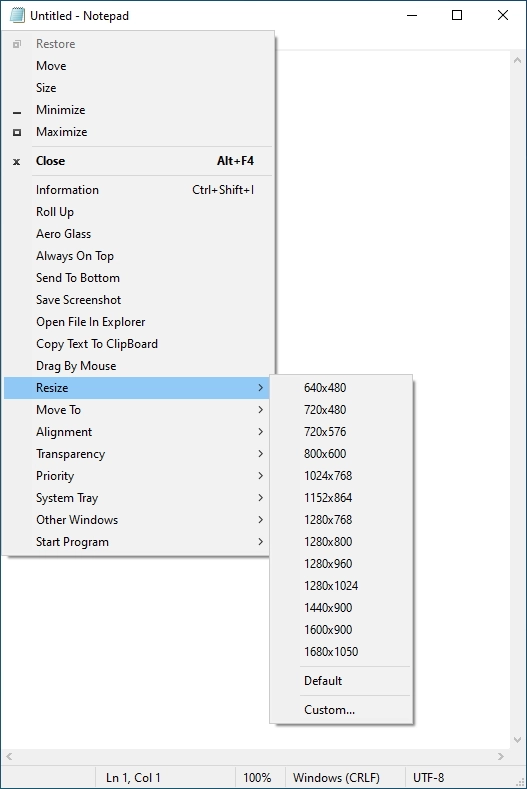Click the Minimize icon in the system menu
Viewport: 527px width, 789px height.
(x=17, y=113)
